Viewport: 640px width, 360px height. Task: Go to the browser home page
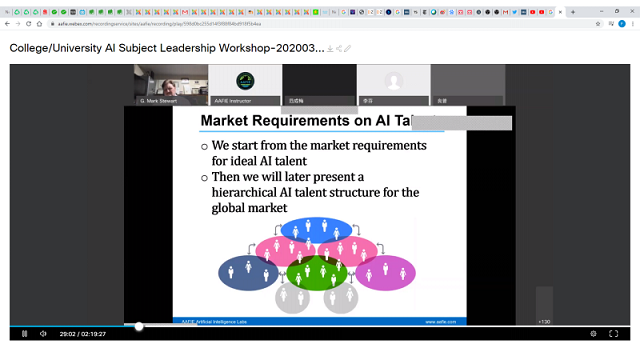(x=39, y=24)
